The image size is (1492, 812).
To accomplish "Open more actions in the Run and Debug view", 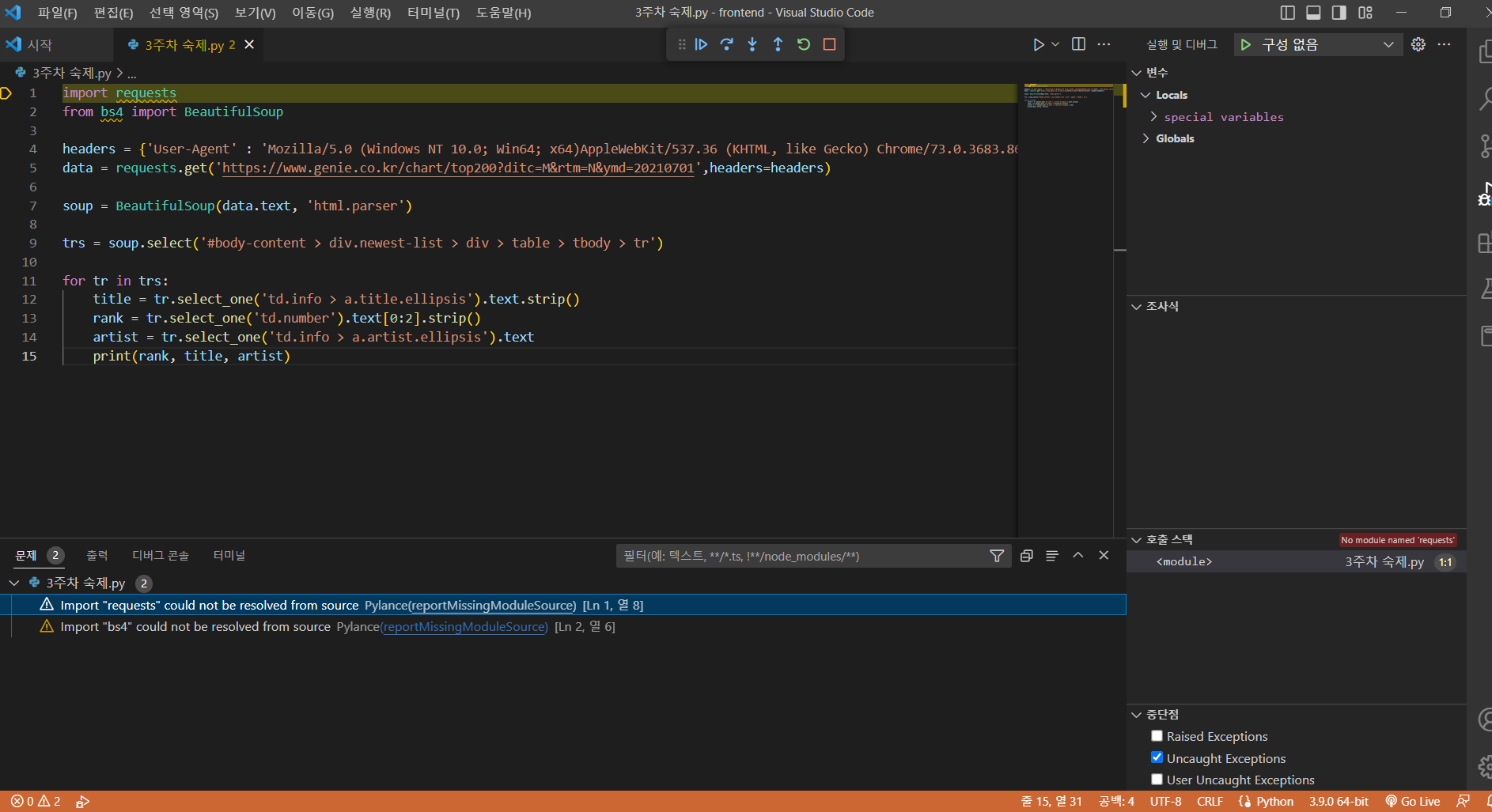I will [x=1444, y=44].
